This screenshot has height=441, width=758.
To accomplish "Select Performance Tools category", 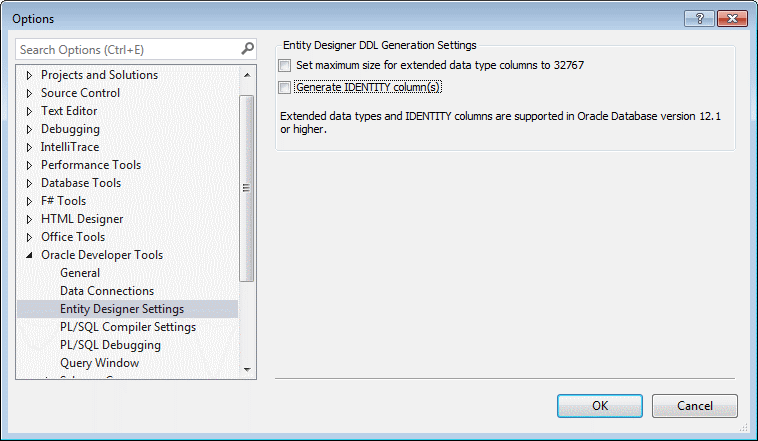I will (91, 165).
